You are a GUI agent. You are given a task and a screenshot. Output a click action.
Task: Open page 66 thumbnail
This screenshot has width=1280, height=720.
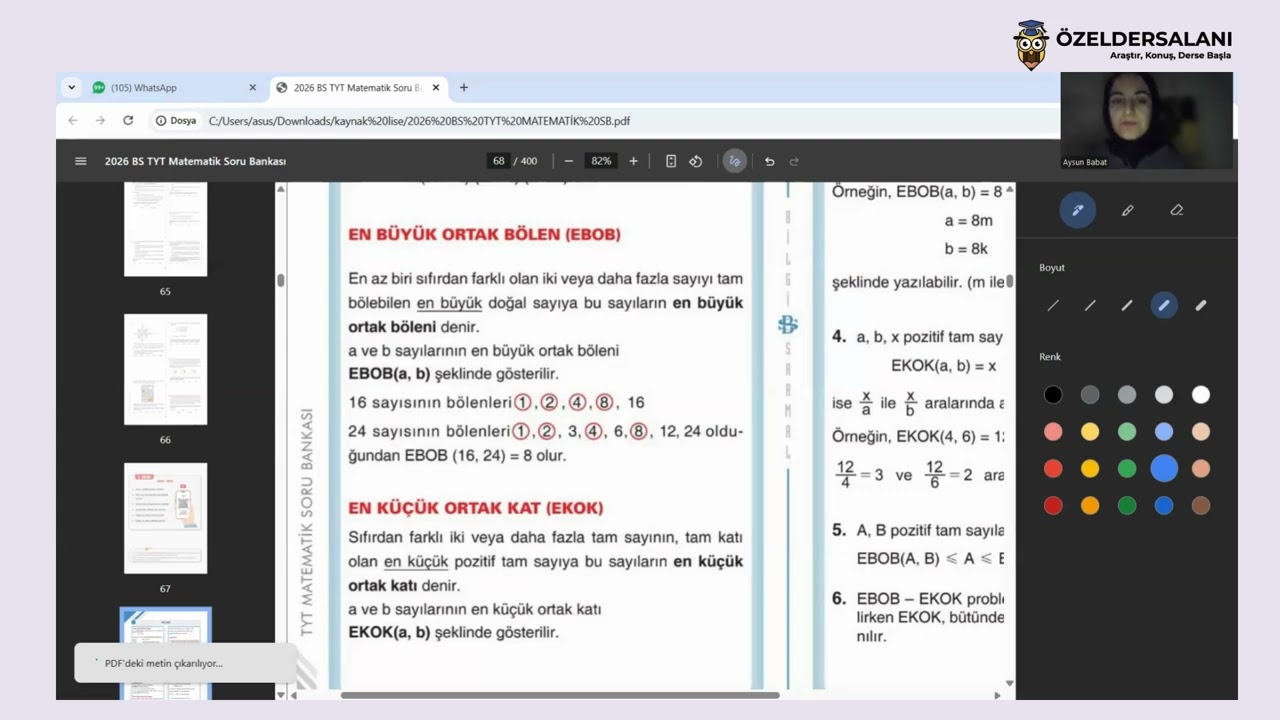tap(165, 369)
